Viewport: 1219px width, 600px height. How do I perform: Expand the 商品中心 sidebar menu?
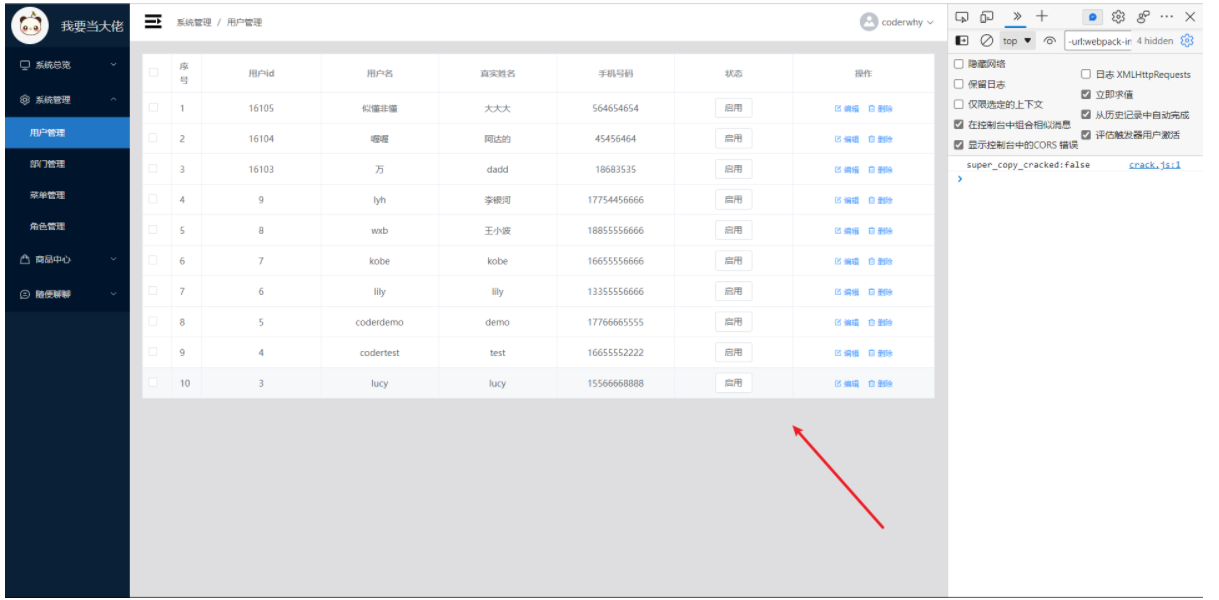[66, 259]
